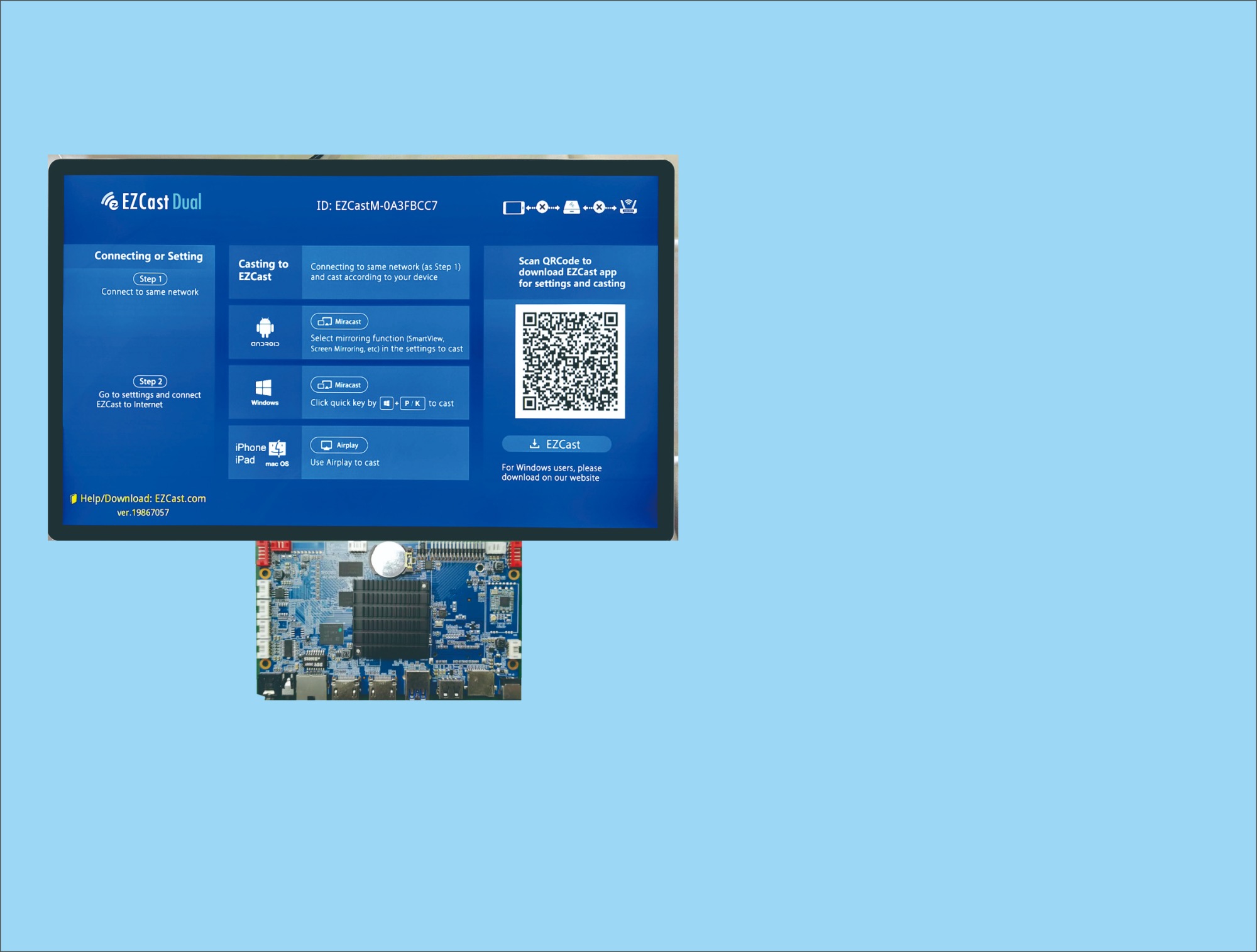The image size is (1257, 952).
Task: Click the ver.19867057 version text
Action: click(143, 513)
